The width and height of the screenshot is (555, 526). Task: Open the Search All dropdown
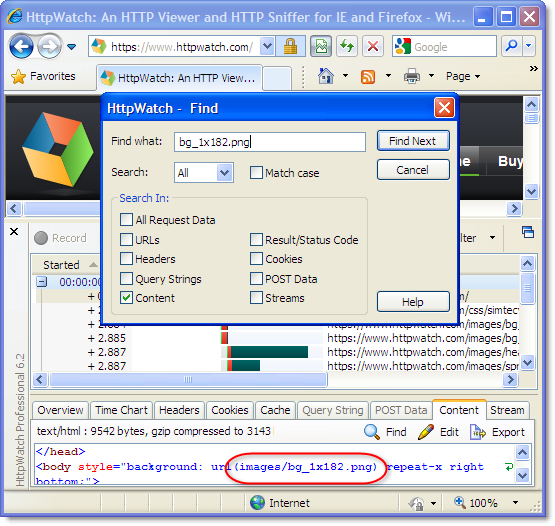click(x=224, y=173)
